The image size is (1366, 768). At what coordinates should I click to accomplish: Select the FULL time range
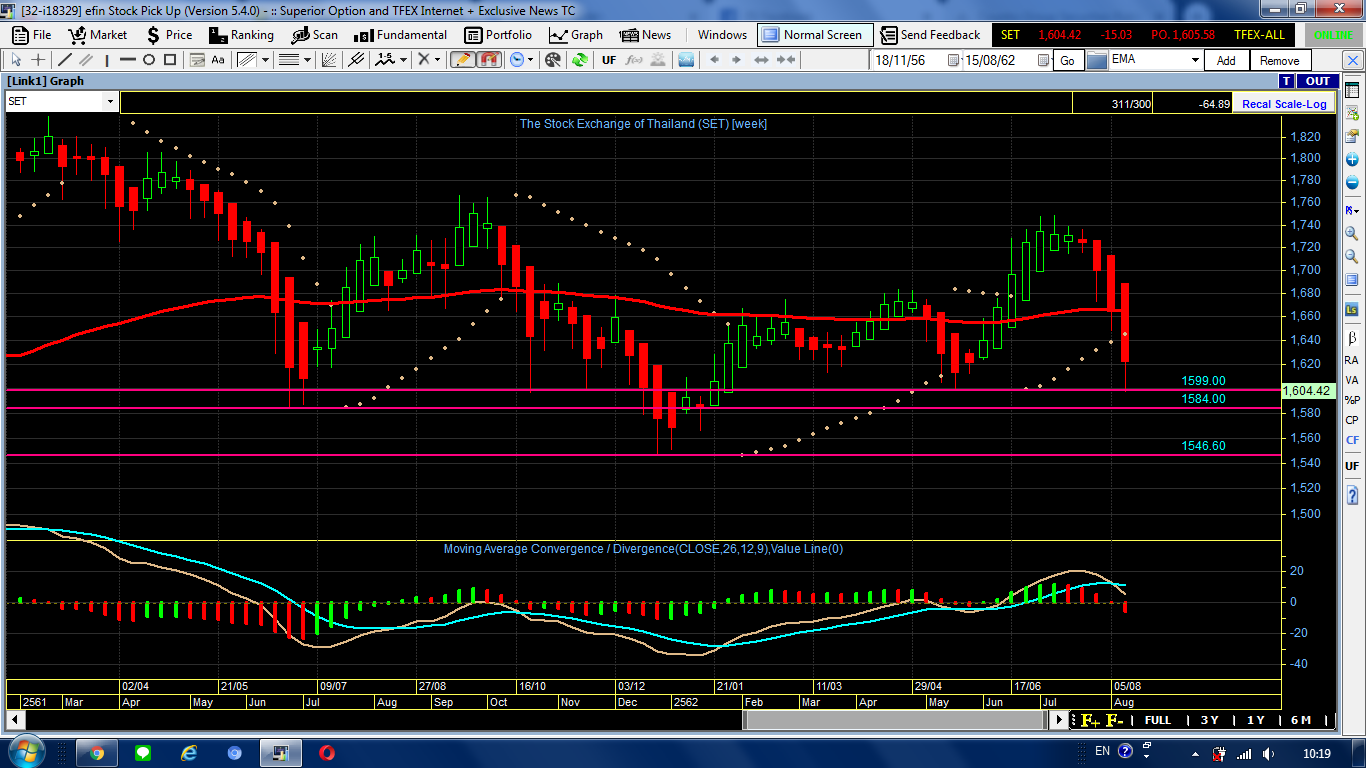(x=1158, y=720)
